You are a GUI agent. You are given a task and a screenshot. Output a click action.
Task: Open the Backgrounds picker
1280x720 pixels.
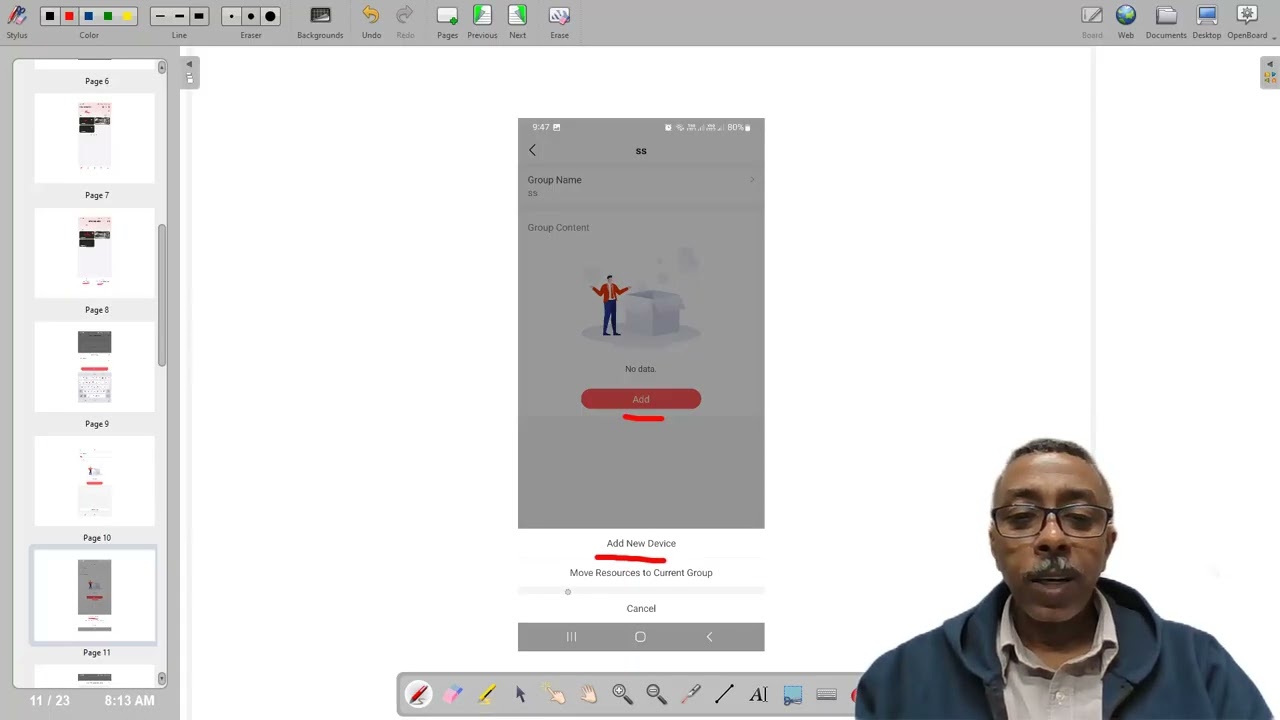tap(320, 21)
